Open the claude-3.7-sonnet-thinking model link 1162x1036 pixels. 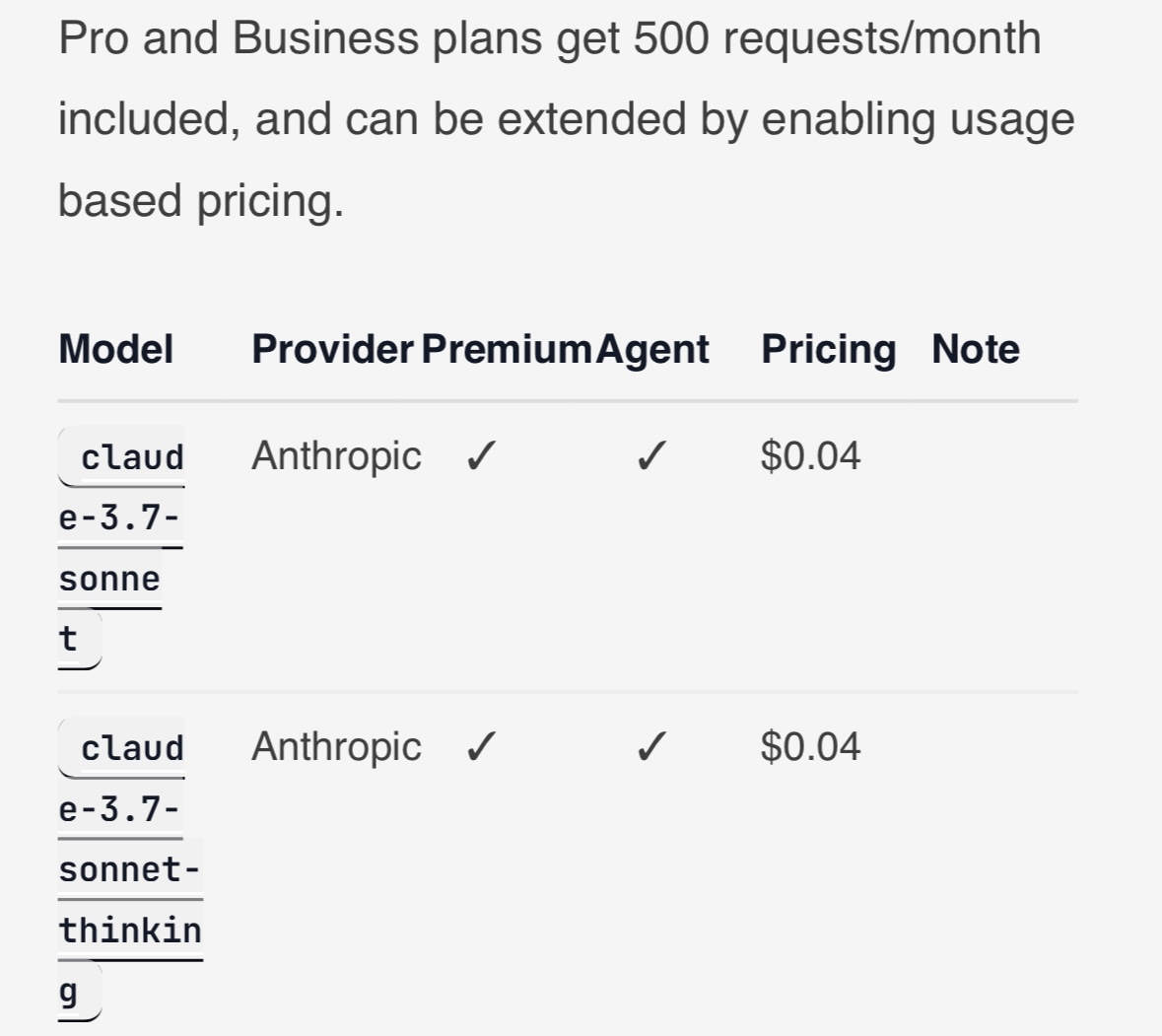[130, 869]
